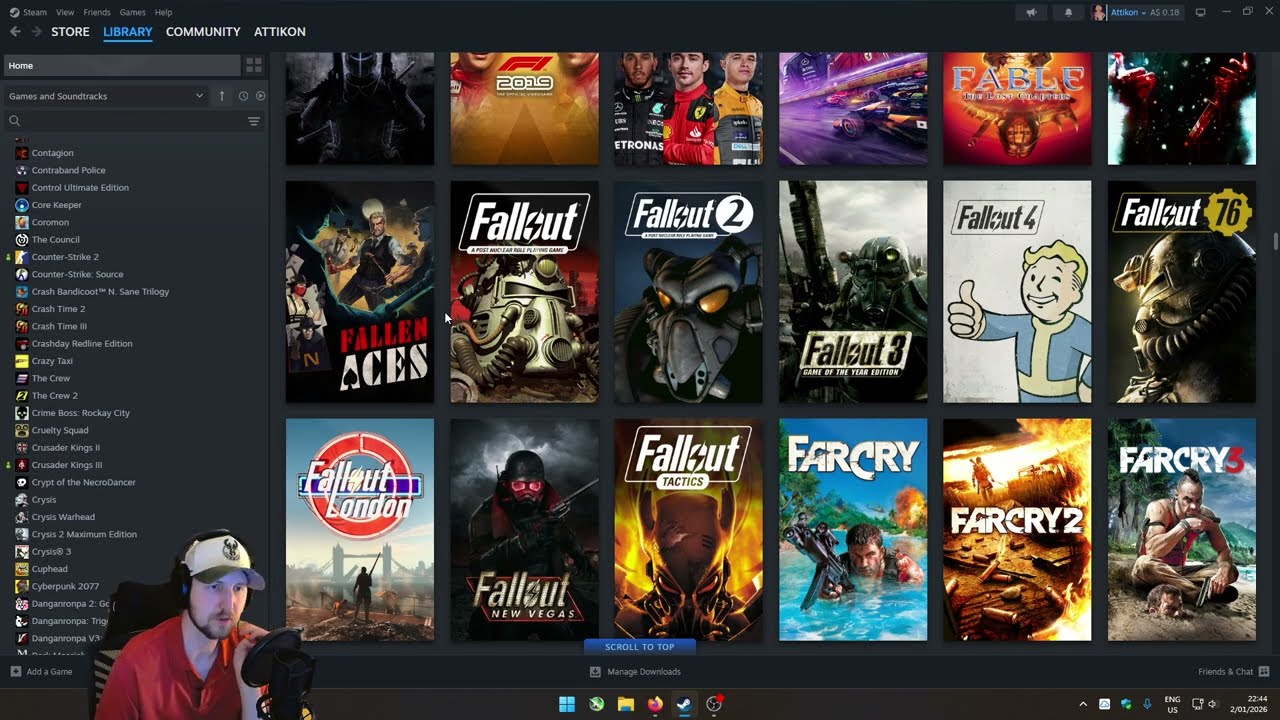Open the Fallout 76 game cover
Viewport: 1280px width, 720px height.
coord(1182,292)
